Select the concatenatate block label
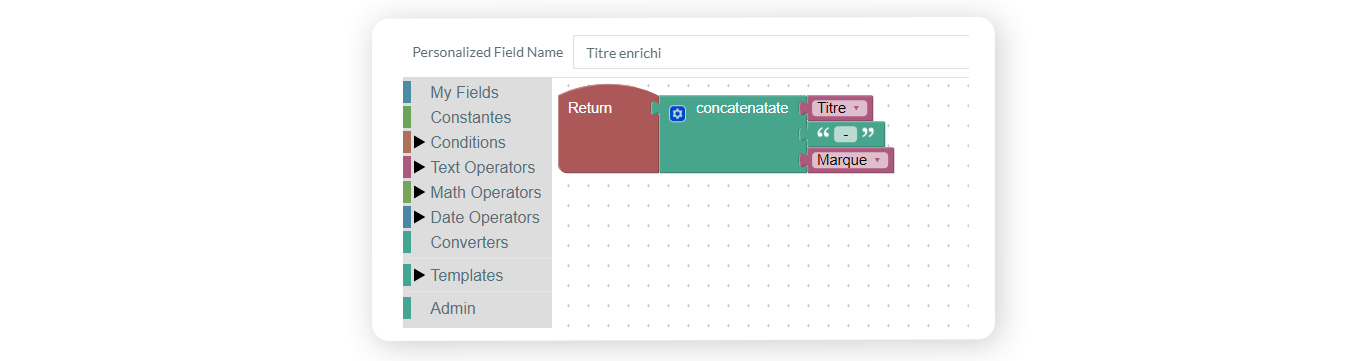 click(742, 108)
